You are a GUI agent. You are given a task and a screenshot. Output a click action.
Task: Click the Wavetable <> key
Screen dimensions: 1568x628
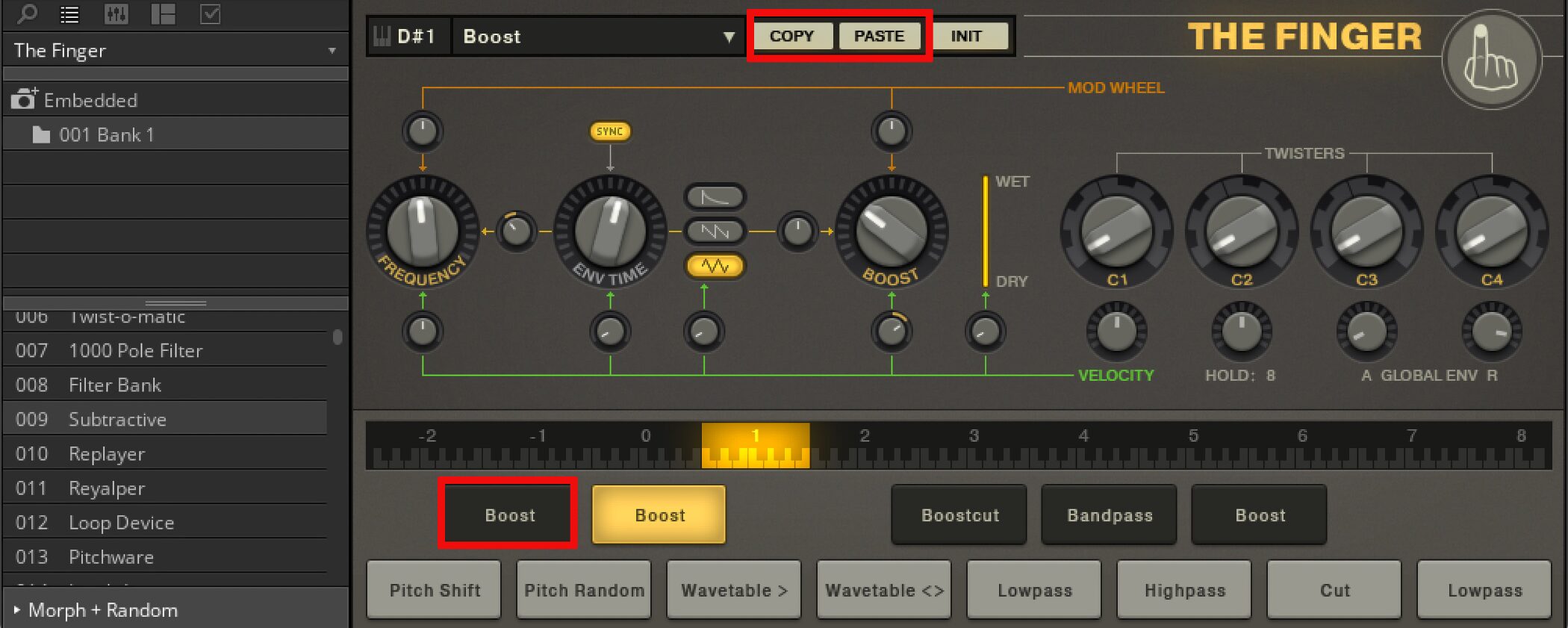[x=884, y=590]
